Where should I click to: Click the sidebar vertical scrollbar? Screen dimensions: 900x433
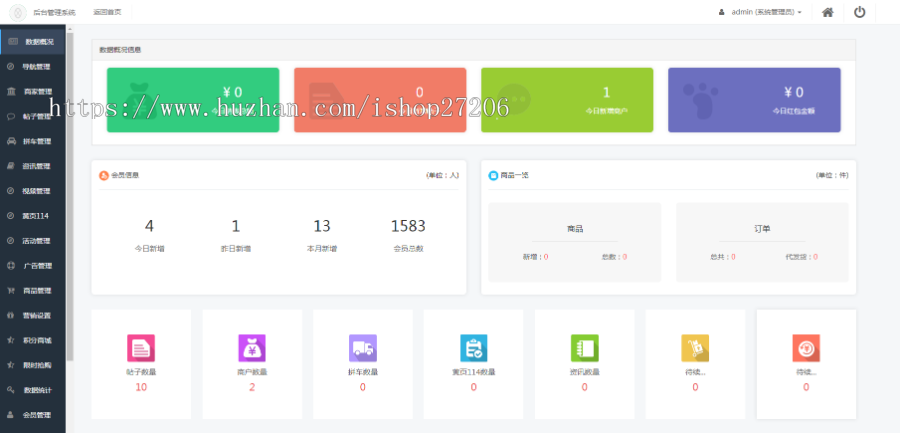point(70,195)
